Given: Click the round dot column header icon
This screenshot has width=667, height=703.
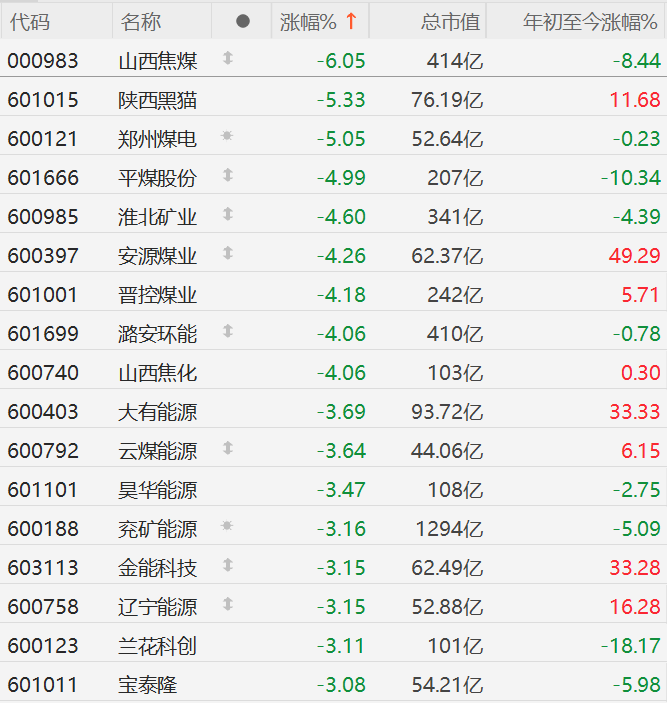Looking at the screenshot, I should tap(243, 21).
